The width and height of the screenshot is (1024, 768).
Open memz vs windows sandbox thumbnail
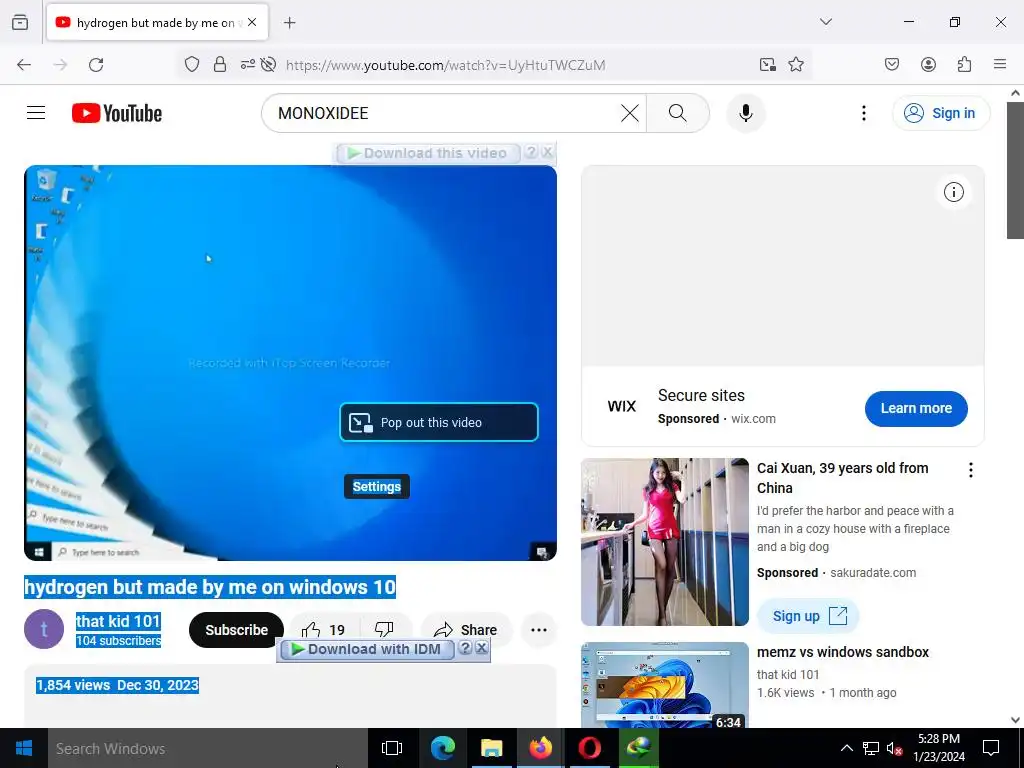[x=665, y=685]
